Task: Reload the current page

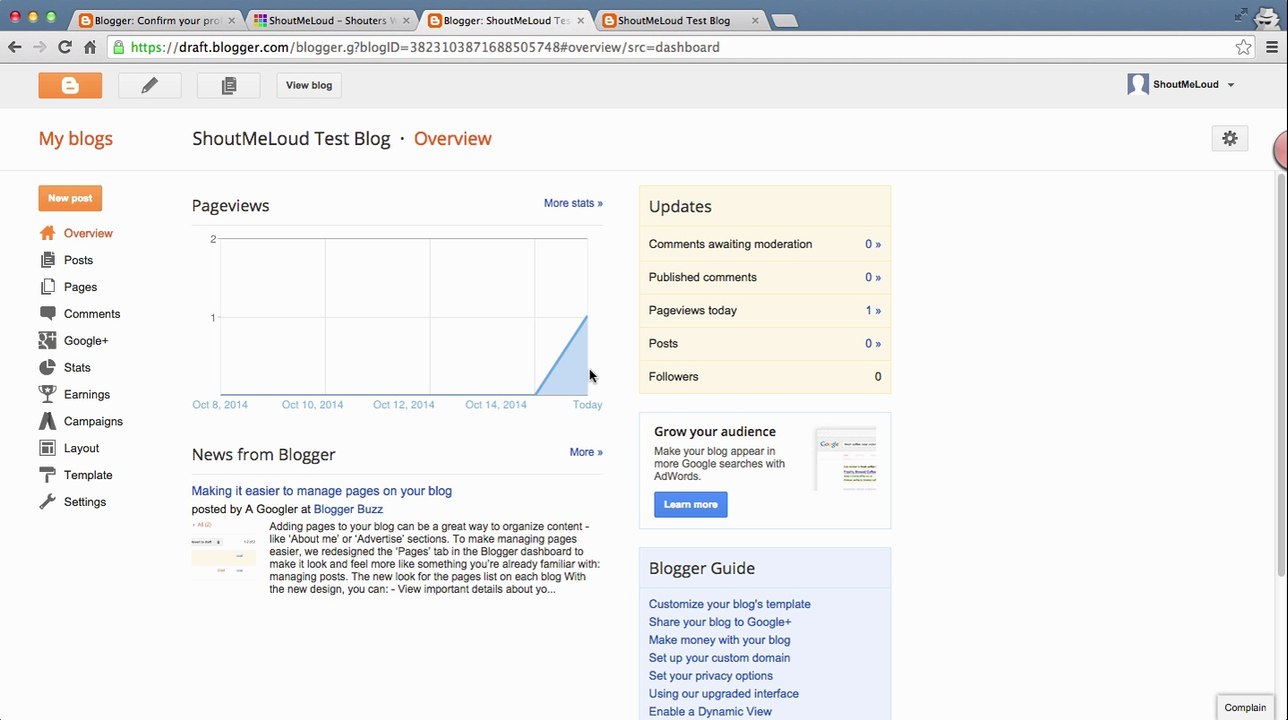Action: pyautogui.click(x=65, y=47)
